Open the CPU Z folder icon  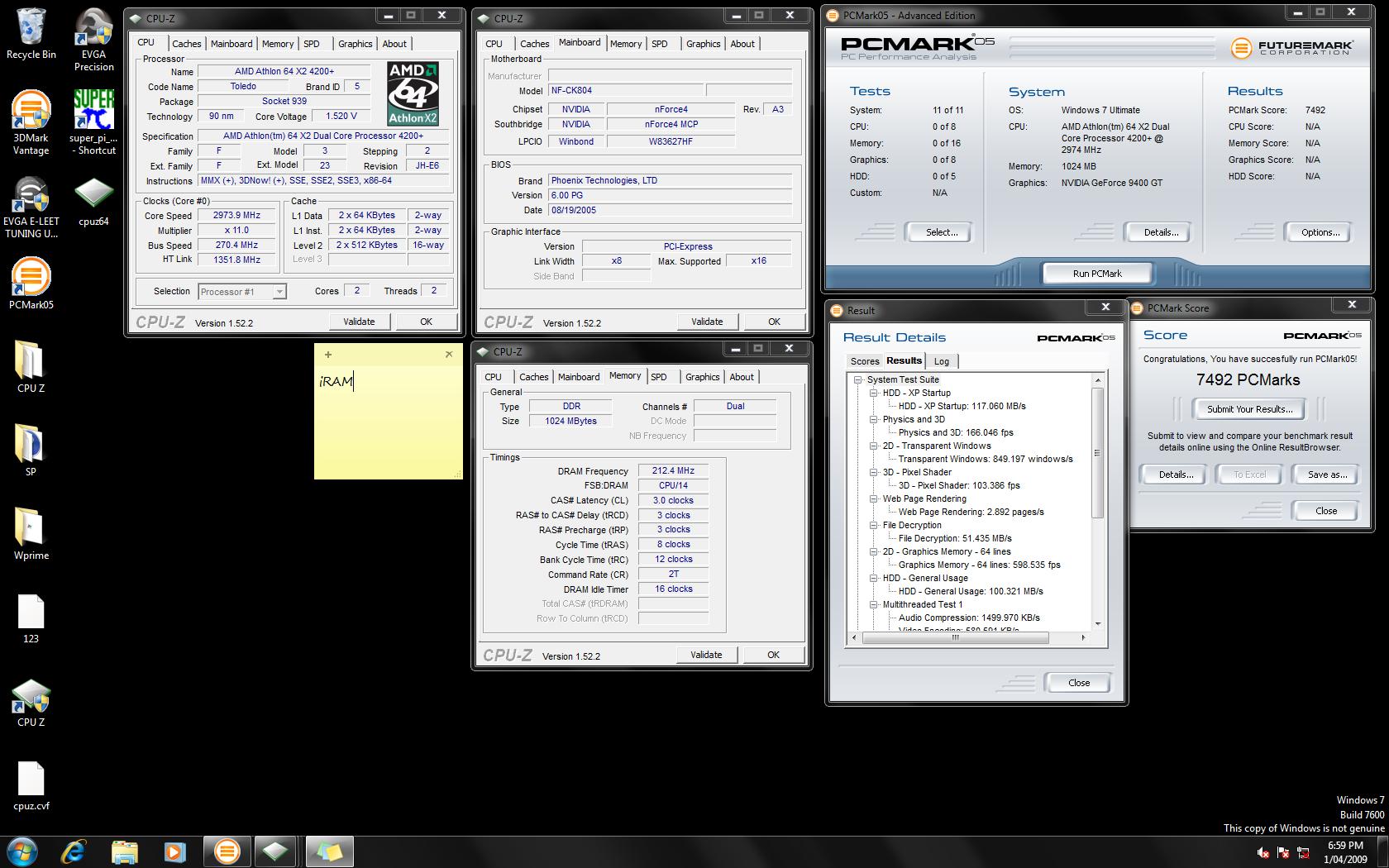click(31, 366)
